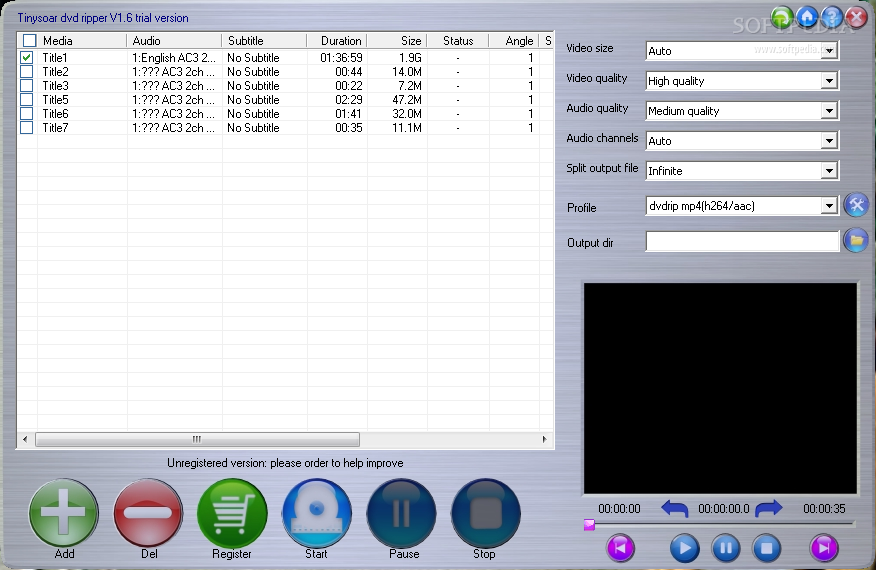Image resolution: width=876 pixels, height=570 pixels.
Task: Click the black video preview area
Action: point(720,388)
